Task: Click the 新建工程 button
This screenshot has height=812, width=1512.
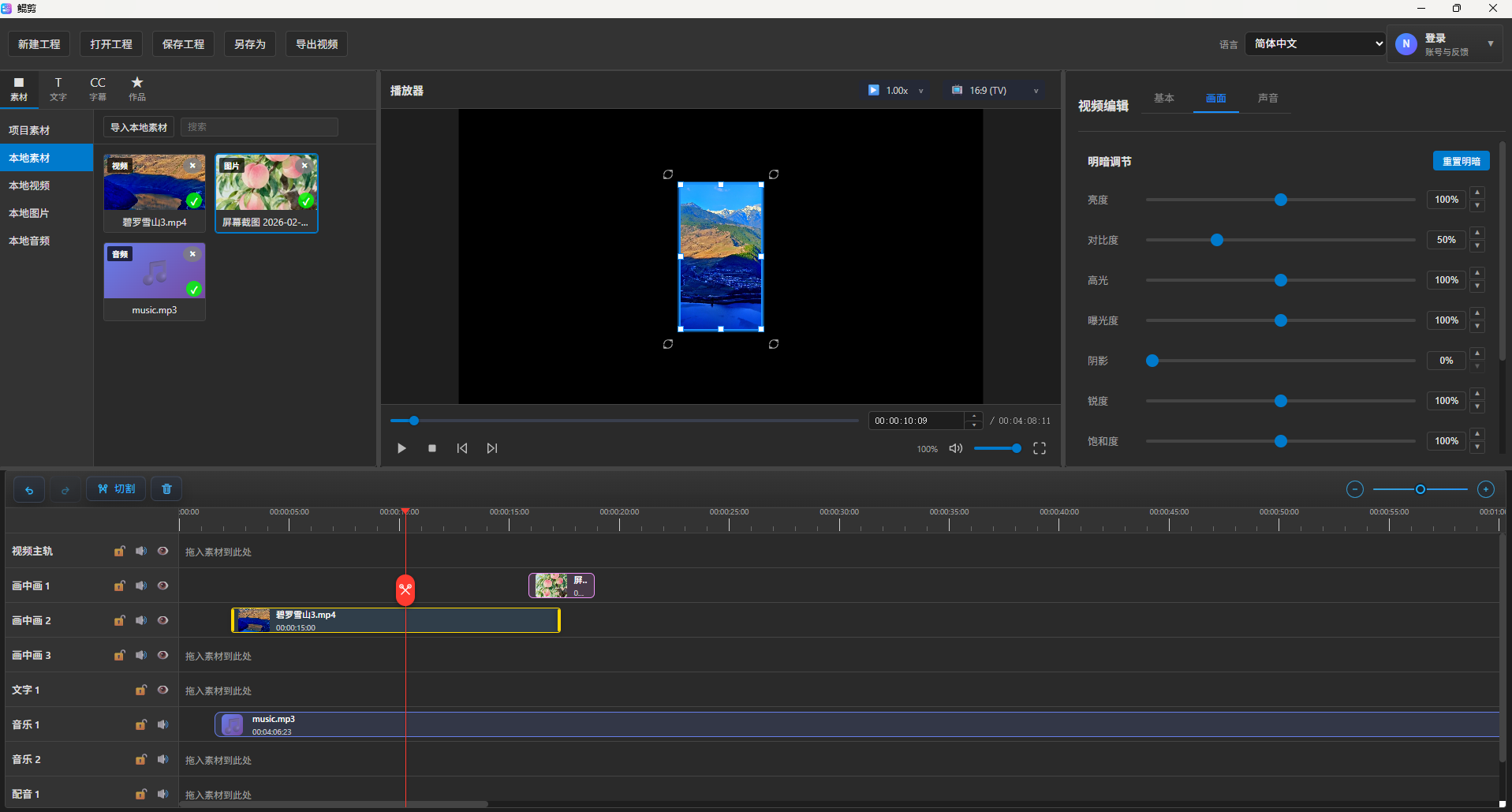Action: [x=39, y=44]
